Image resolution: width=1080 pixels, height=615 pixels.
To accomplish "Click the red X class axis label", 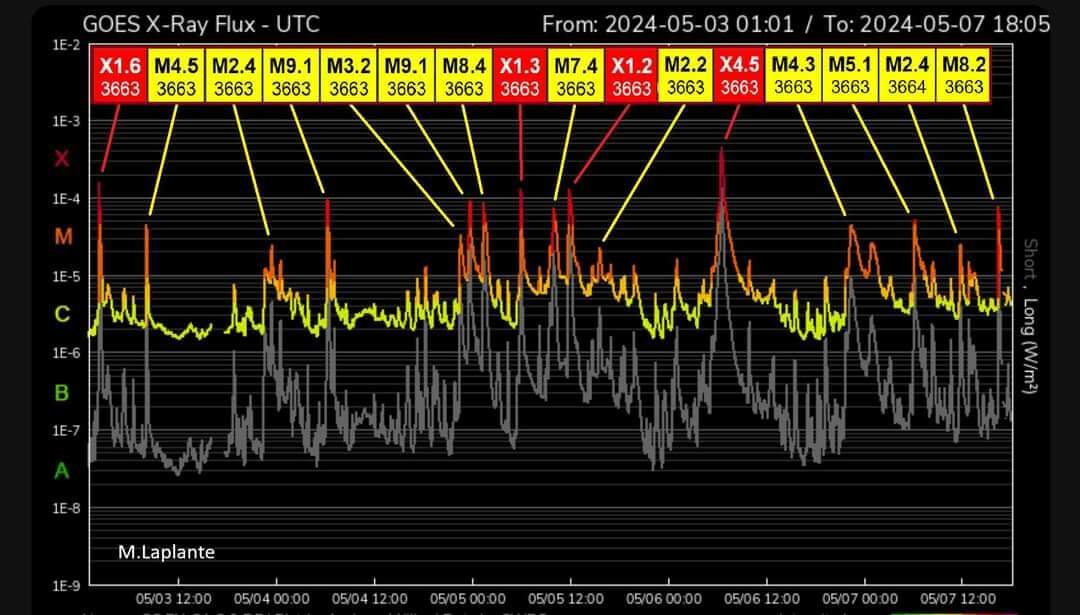I will click(x=62, y=159).
